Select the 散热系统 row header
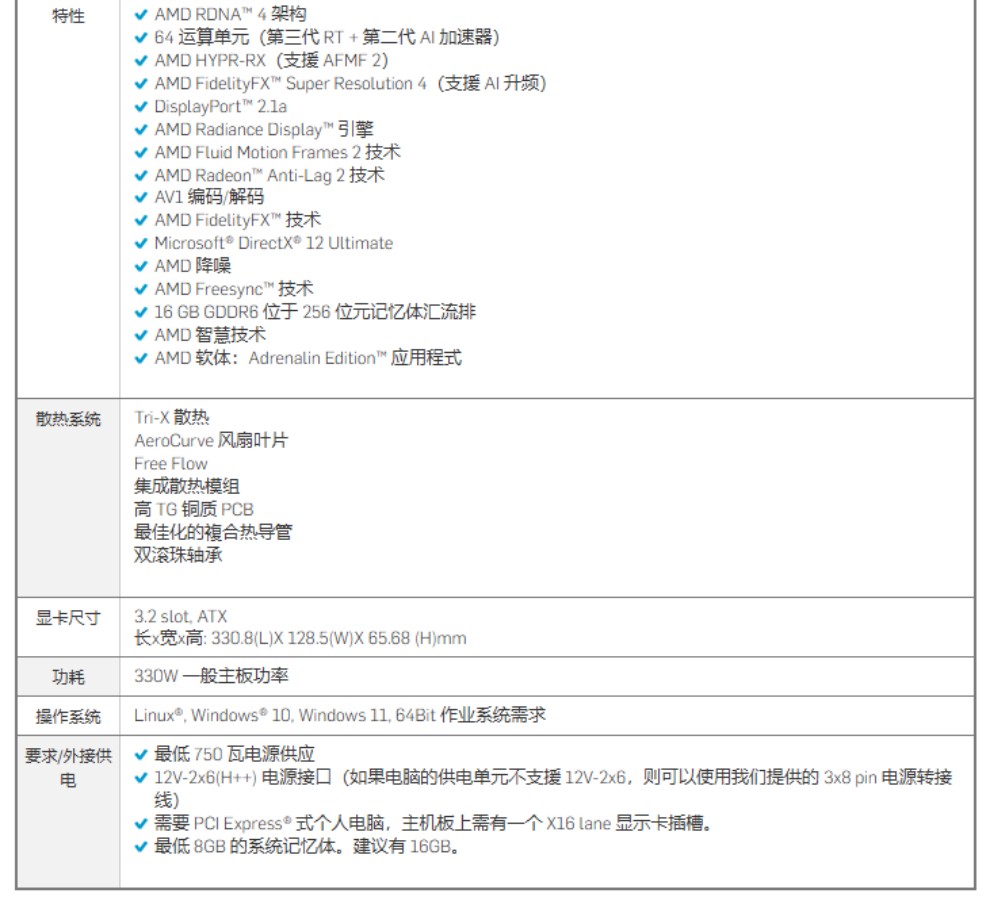Viewport: 990px width, 897px height. tap(68, 419)
